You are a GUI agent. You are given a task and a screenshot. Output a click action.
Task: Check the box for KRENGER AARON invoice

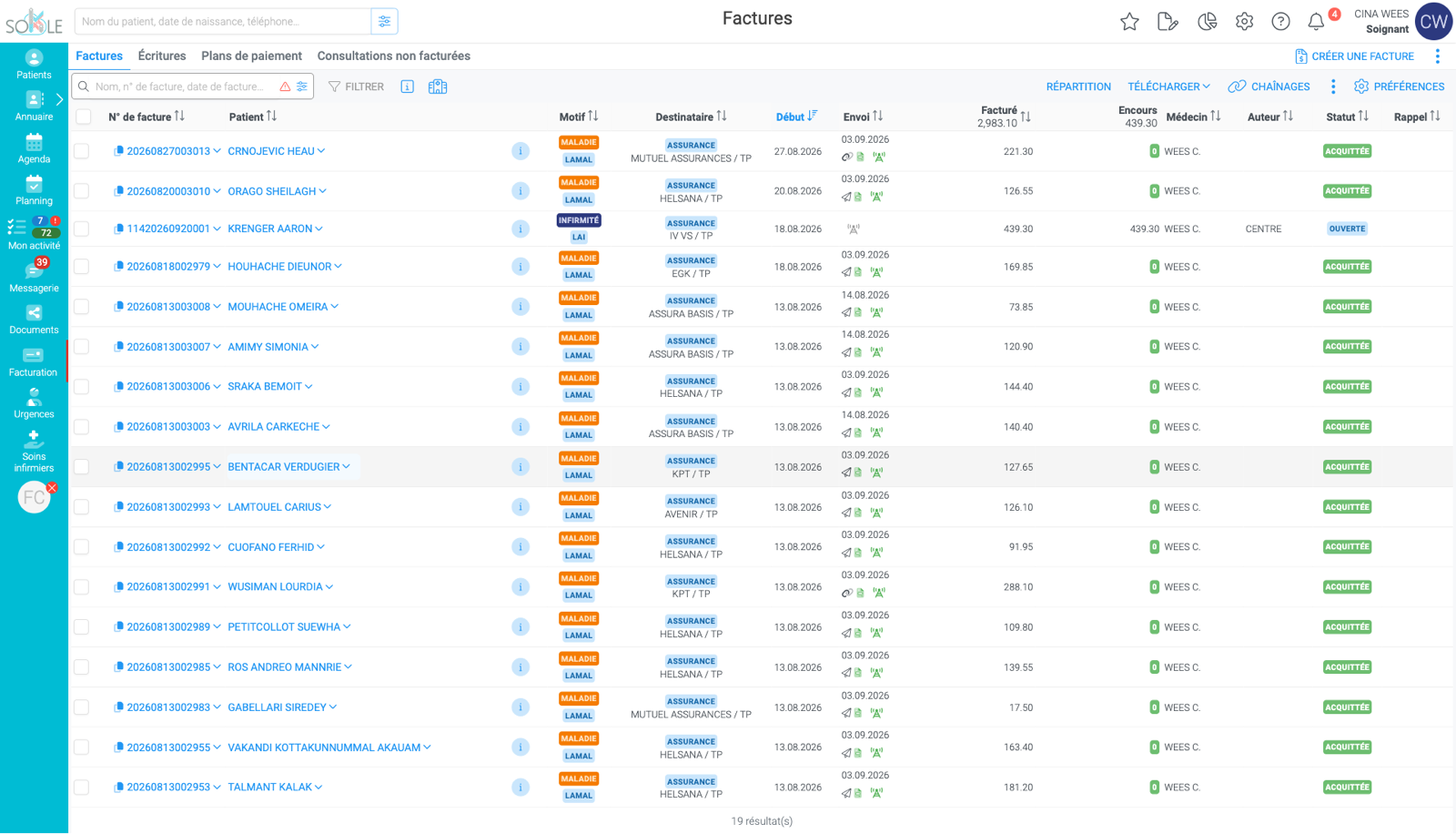click(82, 229)
